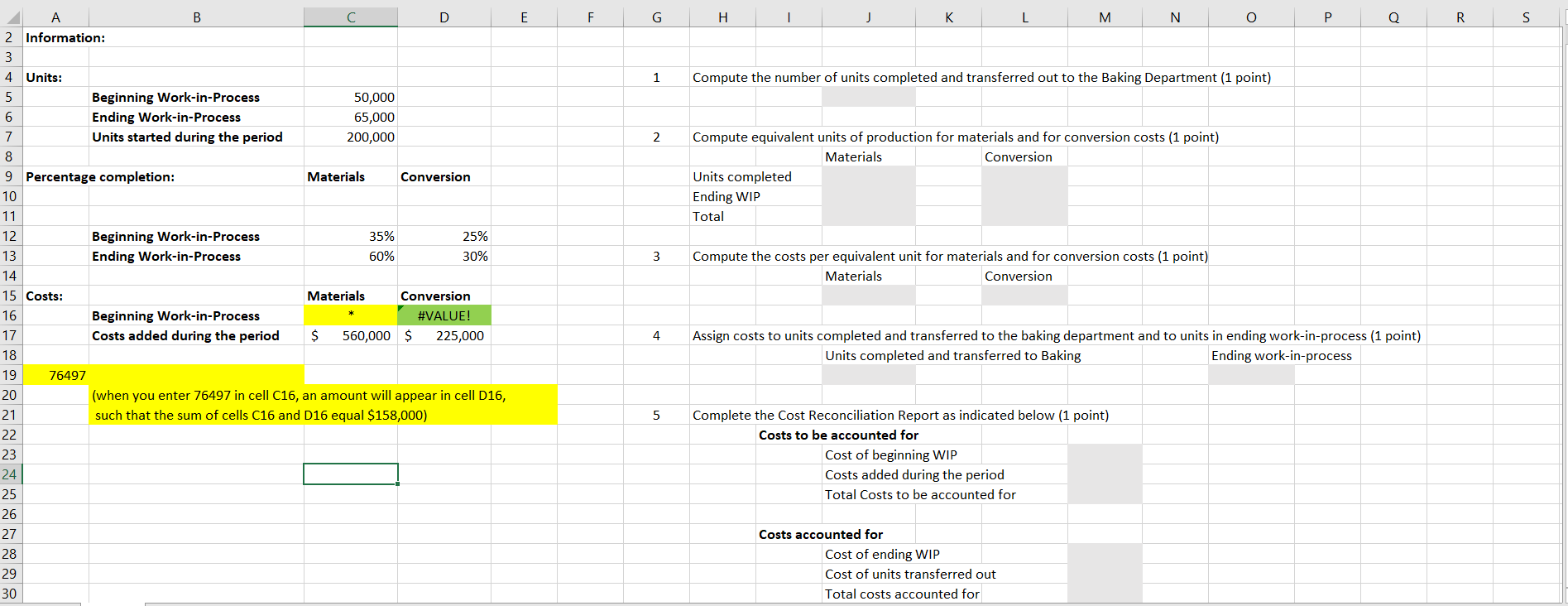Select the green #VALUE! cell
Viewport: 1568px width, 606px height.
coord(444,315)
